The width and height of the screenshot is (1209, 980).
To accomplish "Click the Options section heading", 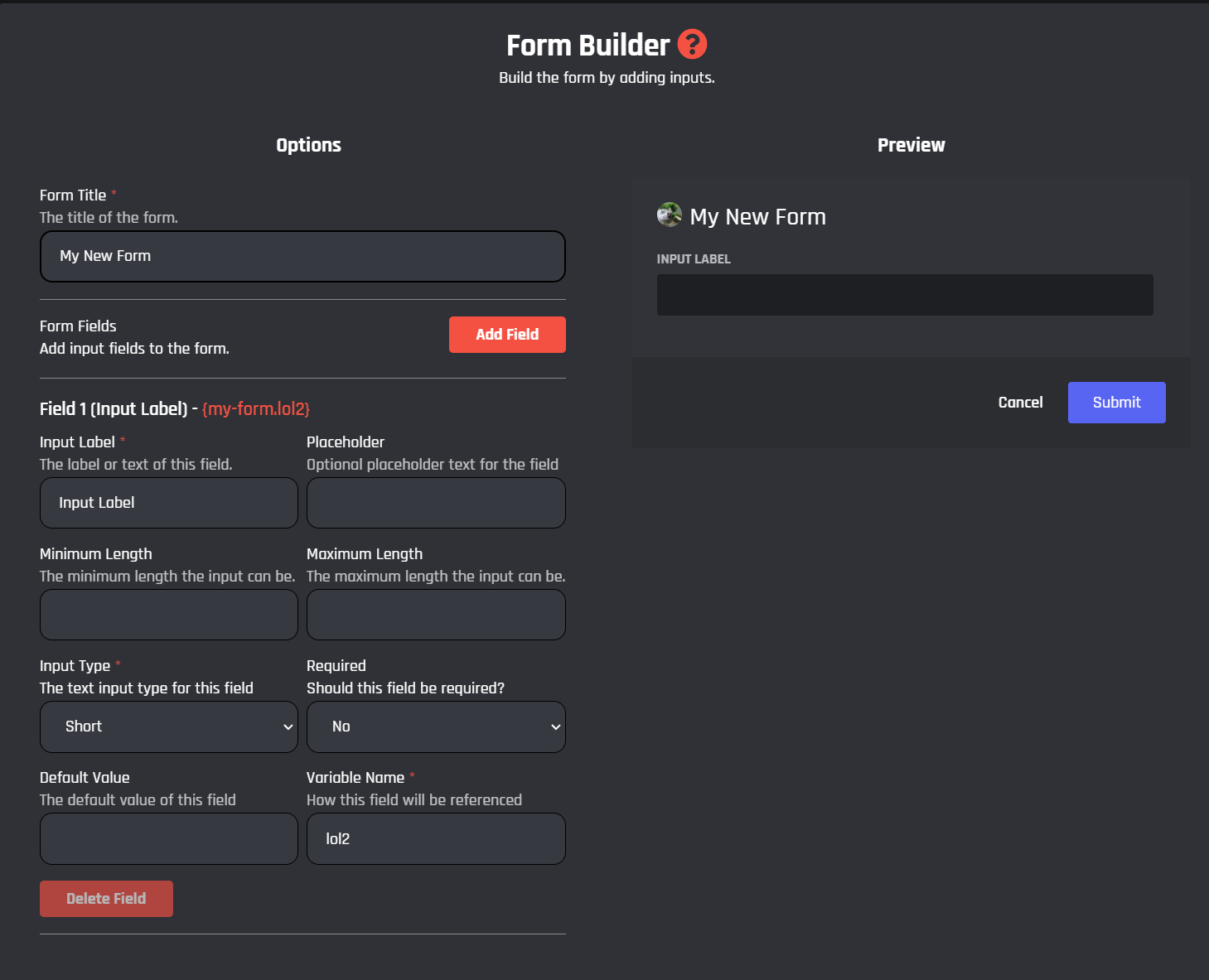I will click(308, 145).
